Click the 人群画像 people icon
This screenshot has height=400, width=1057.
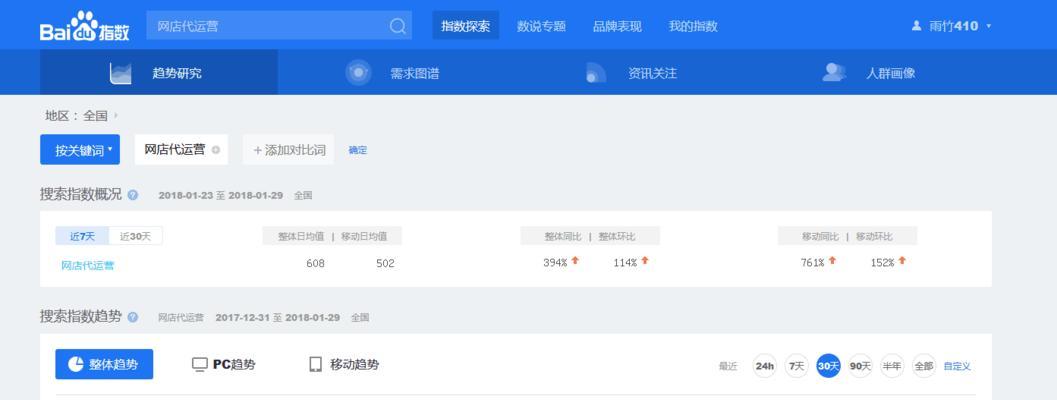pos(834,72)
